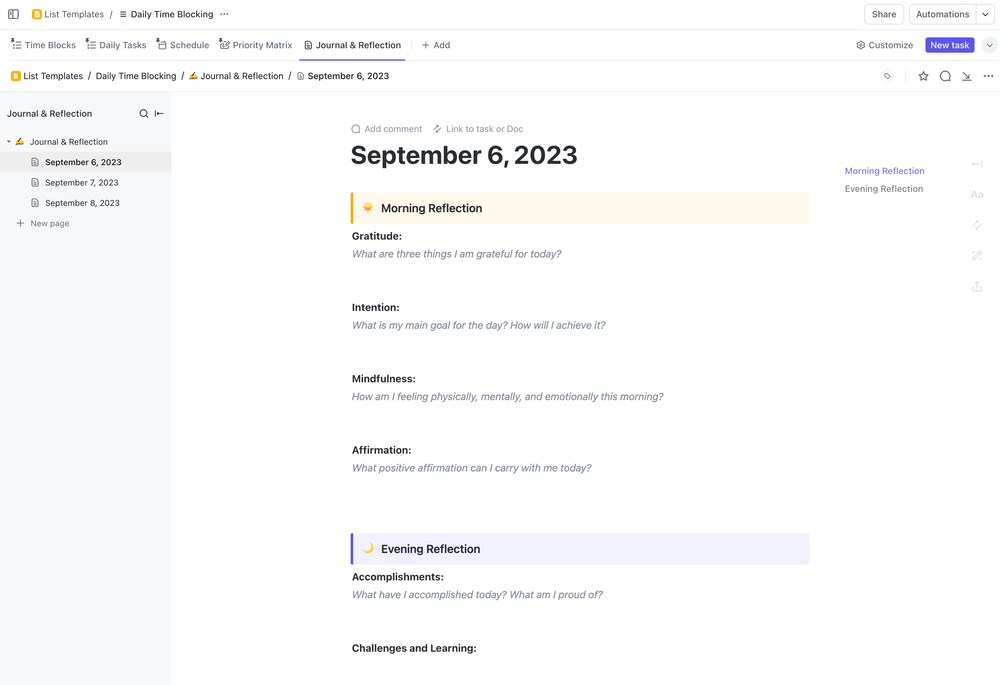Toggle the left sidebar panel icon

coord(13,14)
